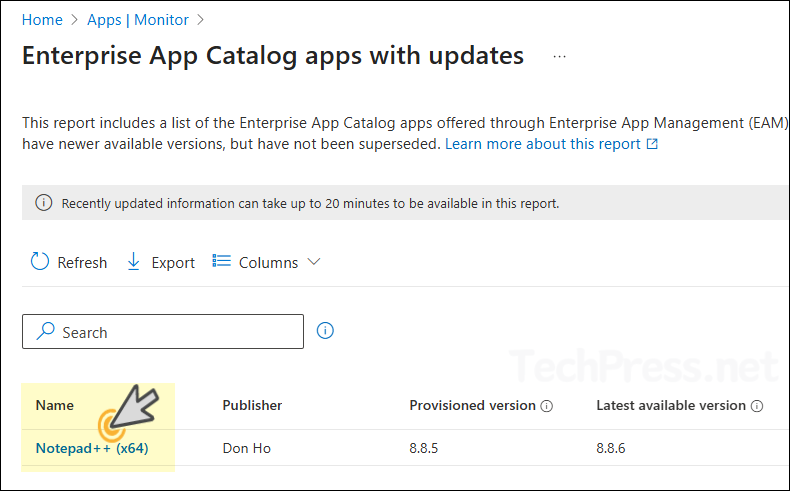Click the Export download arrow icon
790x491 pixels.
134,262
